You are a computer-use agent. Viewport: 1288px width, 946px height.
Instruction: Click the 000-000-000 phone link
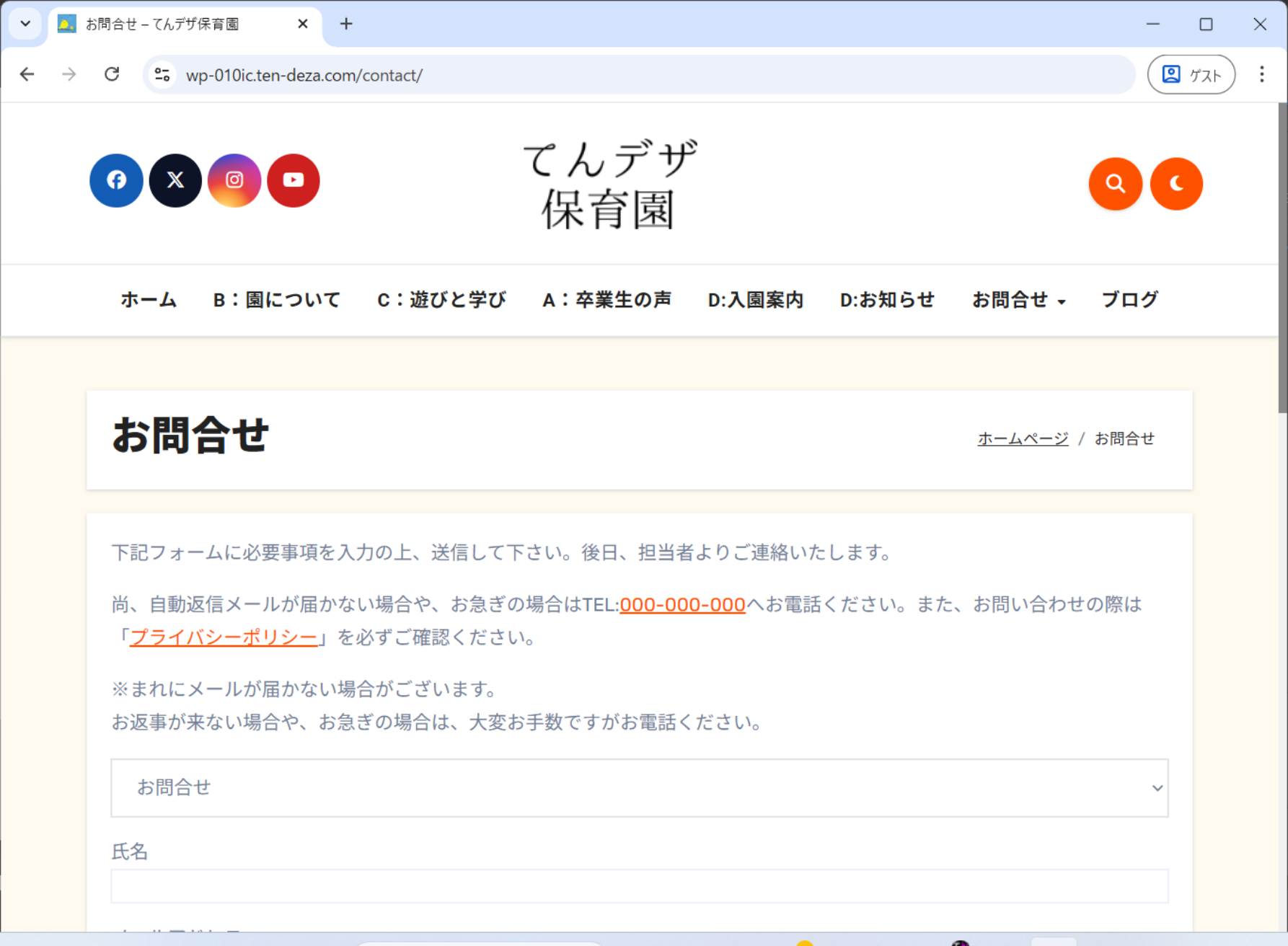682,604
